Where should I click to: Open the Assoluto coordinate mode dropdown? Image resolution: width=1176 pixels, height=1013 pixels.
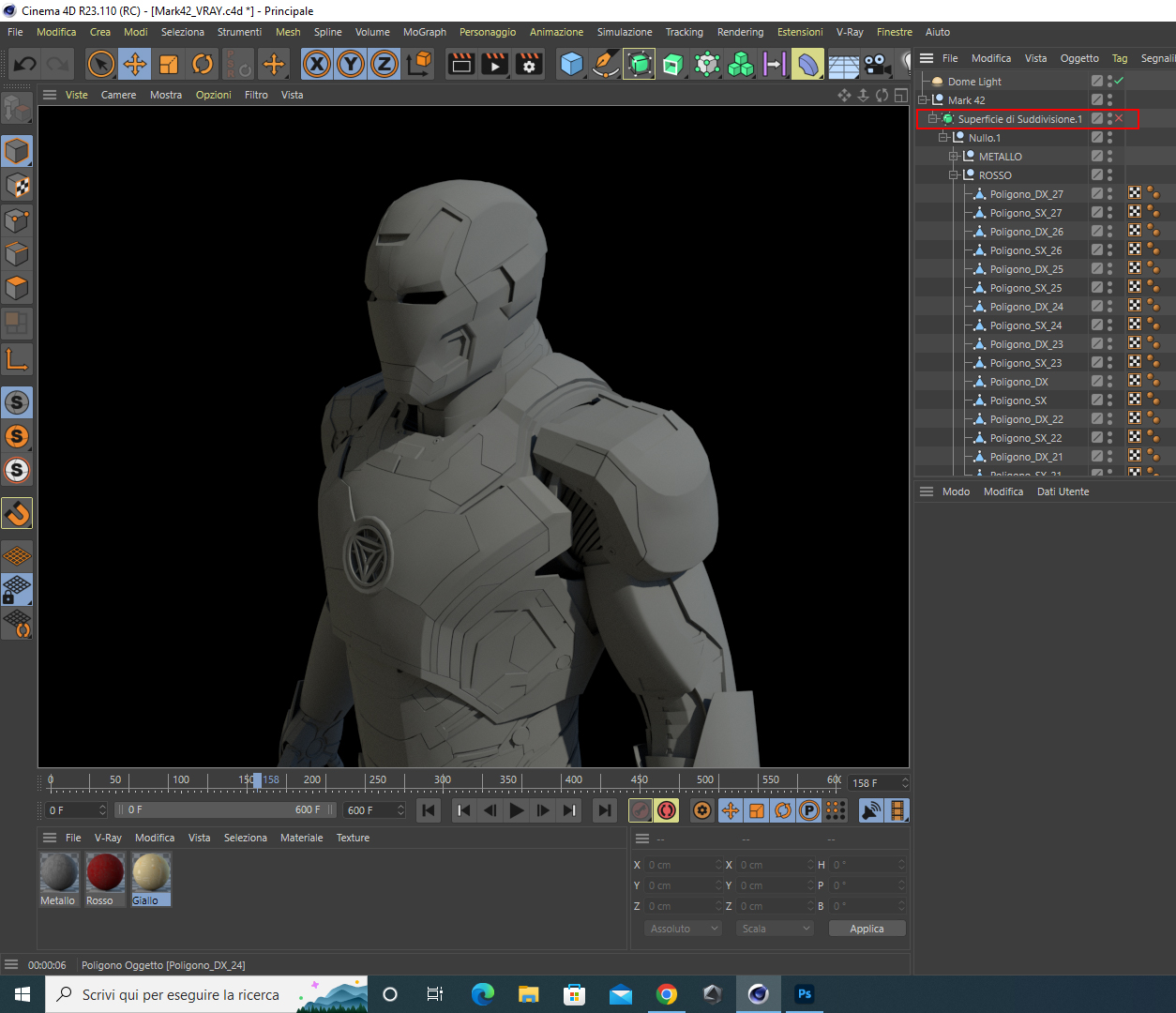(x=684, y=929)
